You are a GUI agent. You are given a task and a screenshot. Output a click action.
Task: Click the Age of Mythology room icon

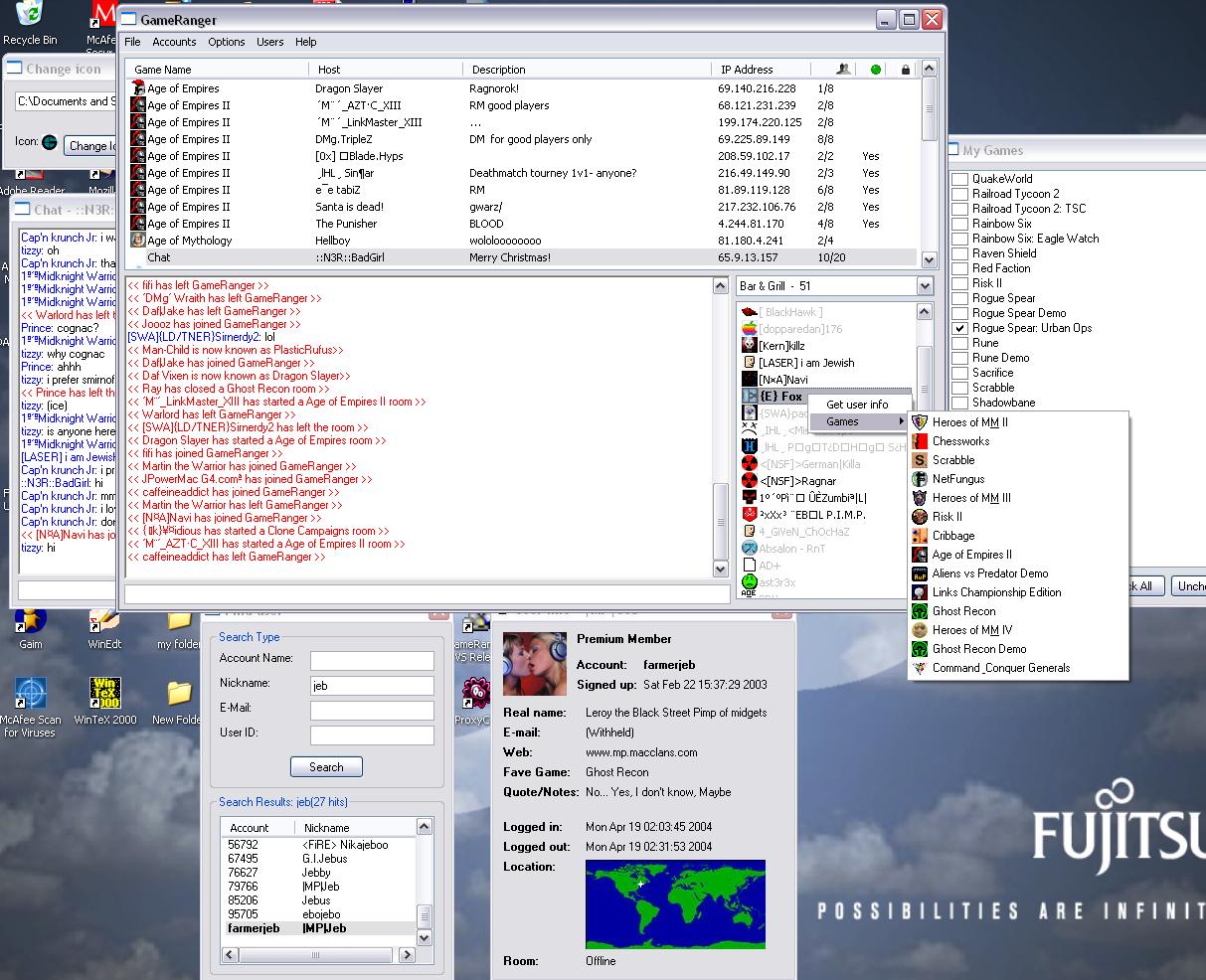(137, 241)
